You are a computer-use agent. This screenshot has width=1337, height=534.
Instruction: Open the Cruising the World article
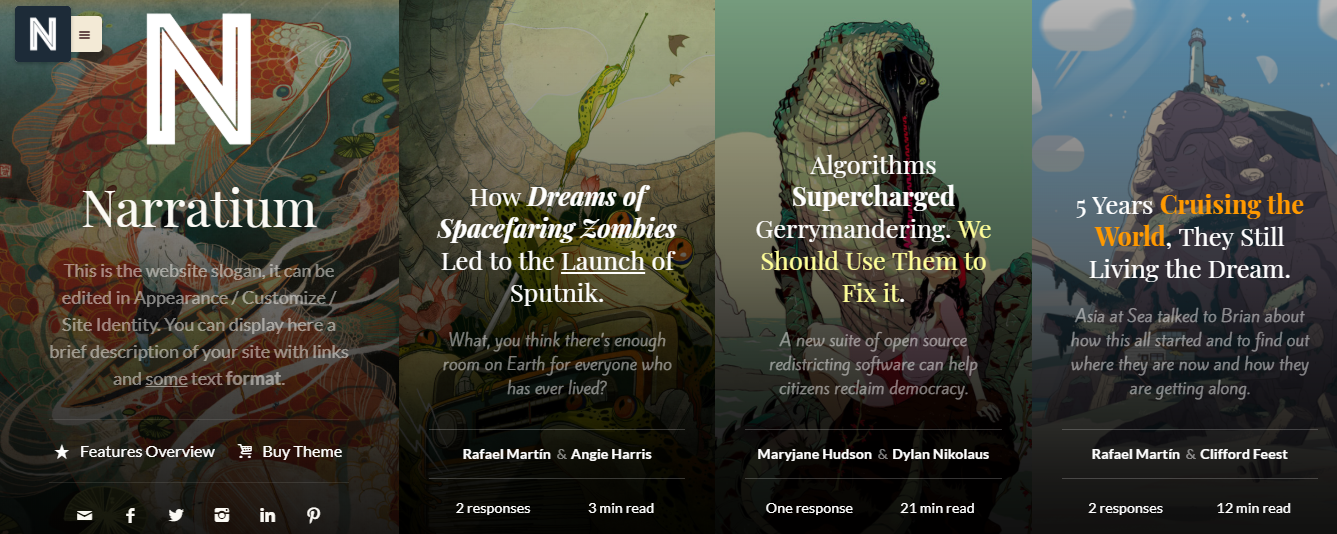1189,237
